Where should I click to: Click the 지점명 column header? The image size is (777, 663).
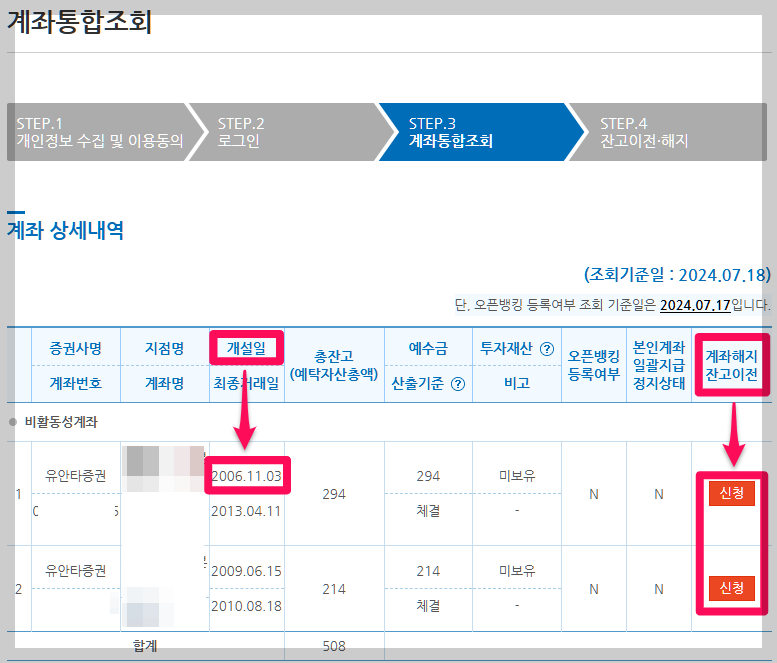point(165,348)
